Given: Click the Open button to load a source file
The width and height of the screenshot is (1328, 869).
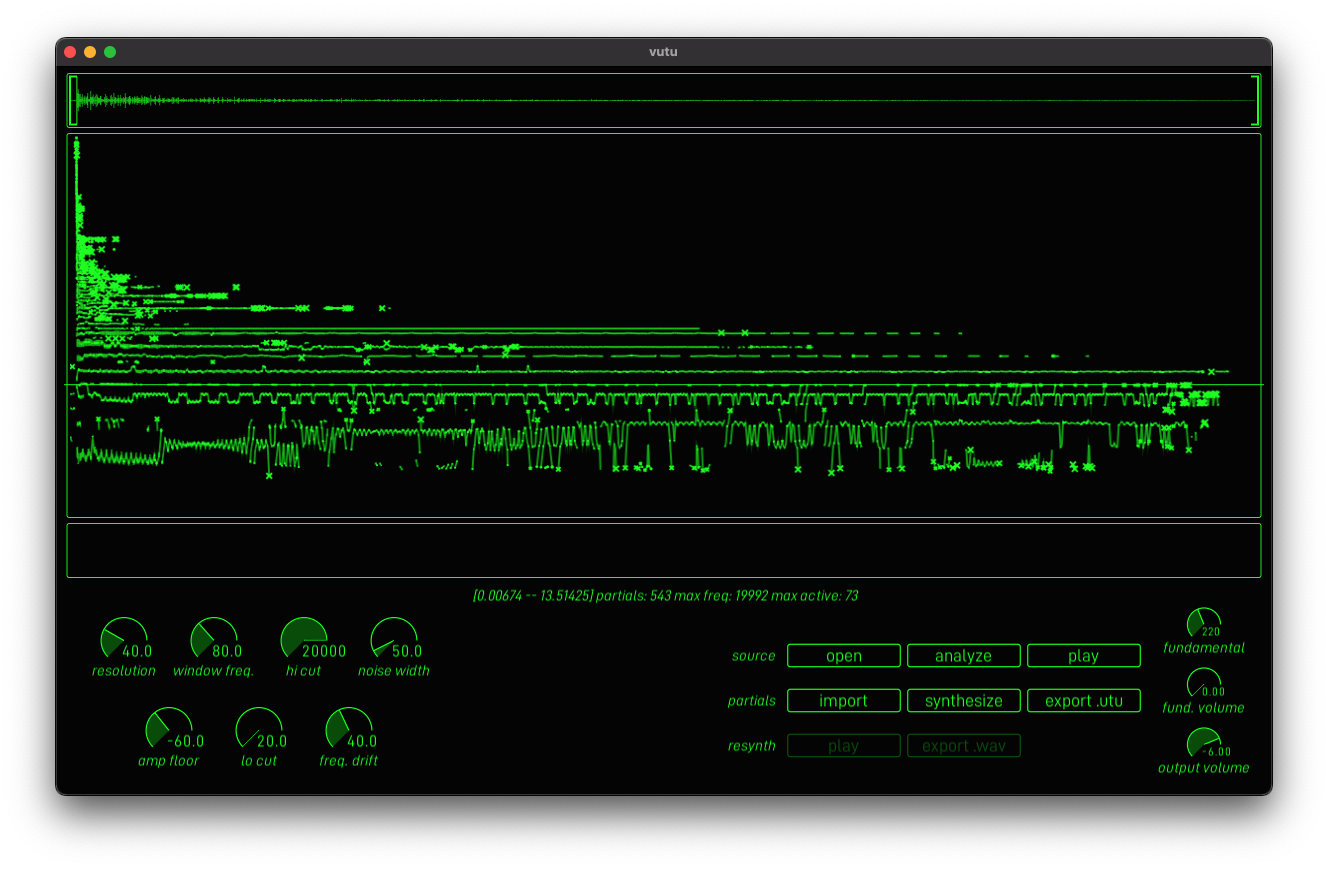Looking at the screenshot, I should 843,655.
